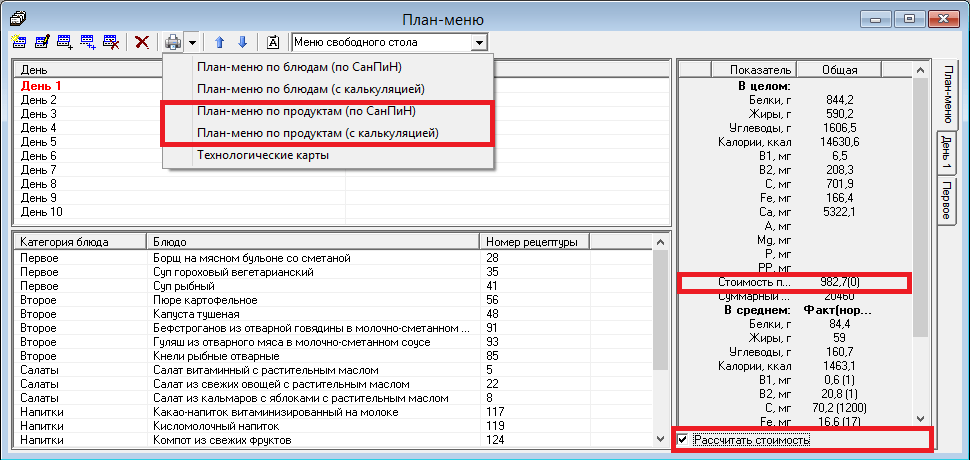This screenshot has width=970, height=460.
Task: Switch to the vertical 'День 1' tab
Action: [x=946, y=155]
